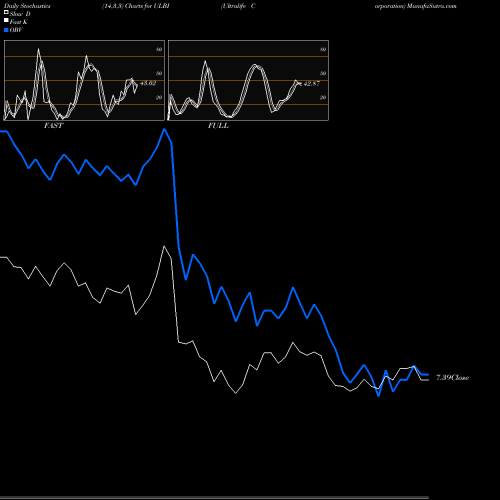The image size is (500, 500).
Task: Click the 'Daily Stochastics' title text
Action: tap(27, 6)
